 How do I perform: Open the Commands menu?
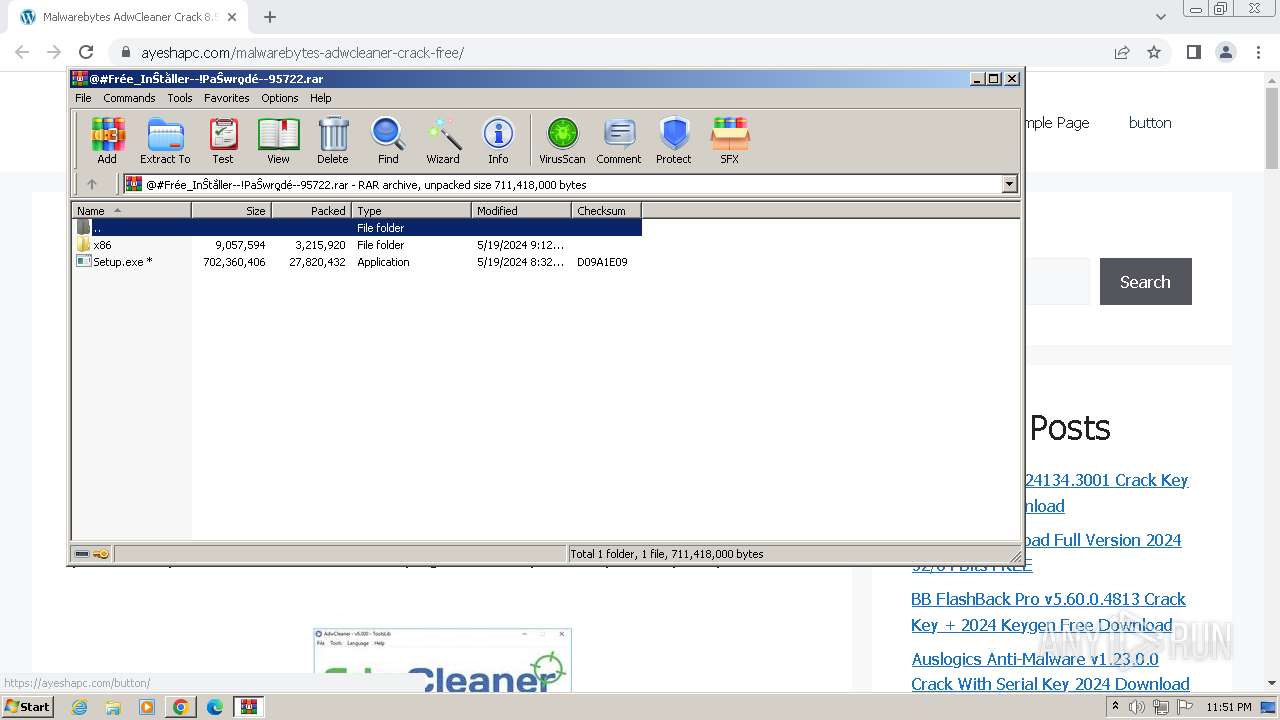[x=129, y=98]
